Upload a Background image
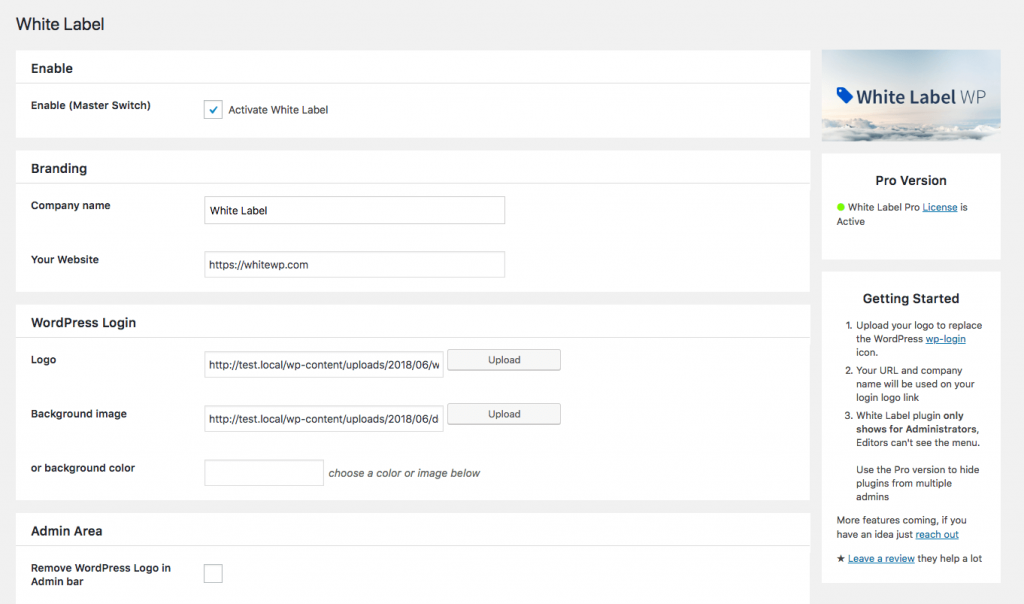1024x604 pixels. tap(504, 414)
